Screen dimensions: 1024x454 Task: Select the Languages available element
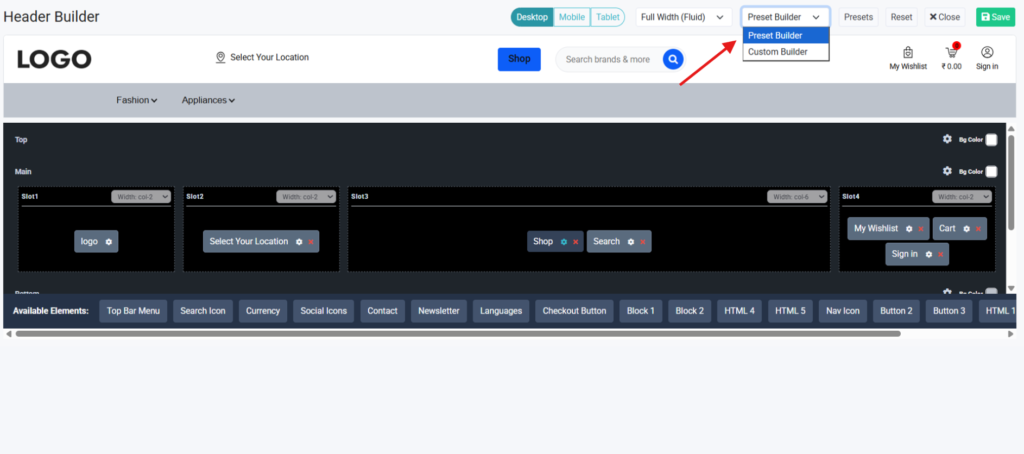501,311
